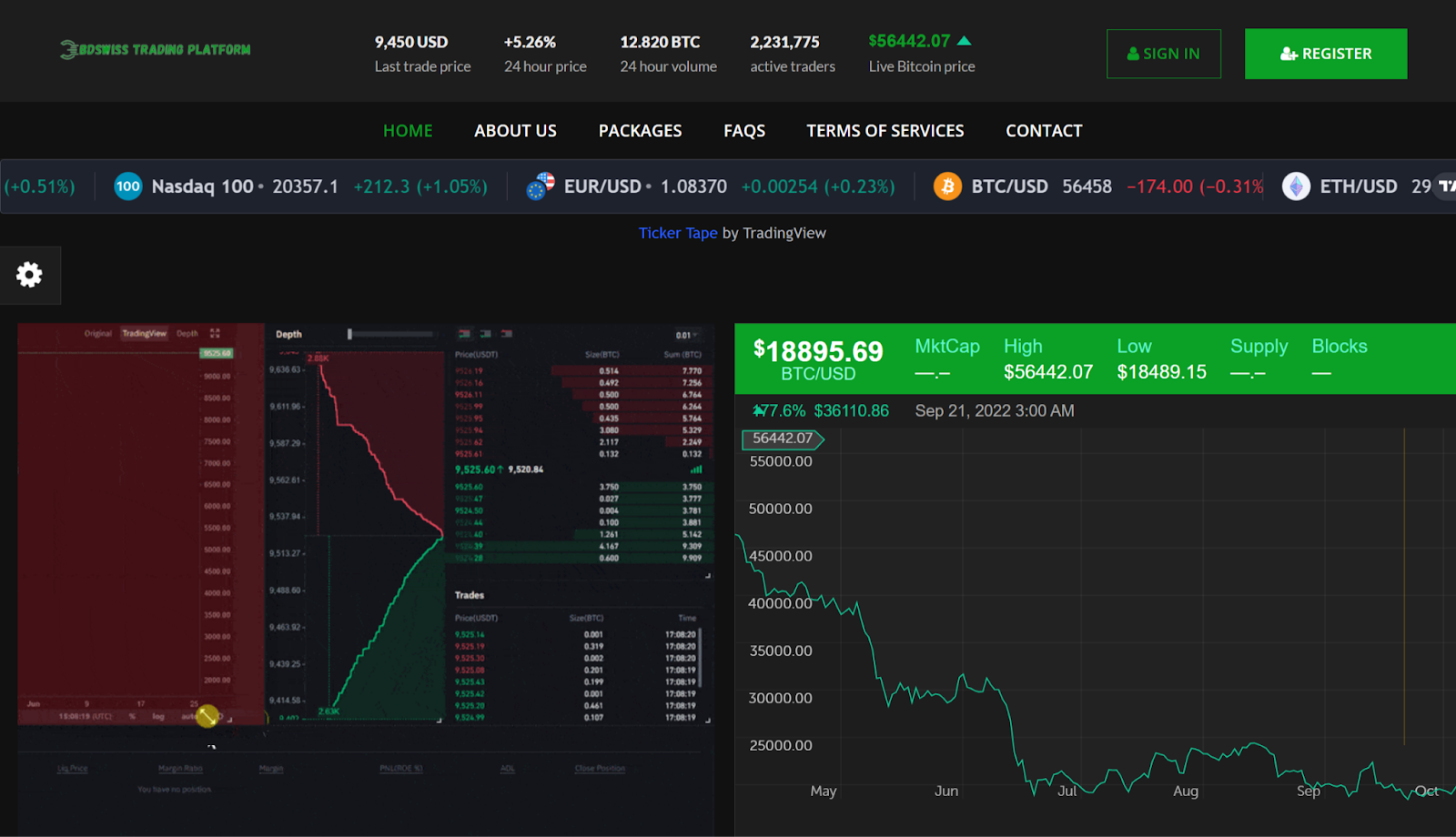
Task: Click the EUR/USD rate 1.08370
Action: pos(693,187)
